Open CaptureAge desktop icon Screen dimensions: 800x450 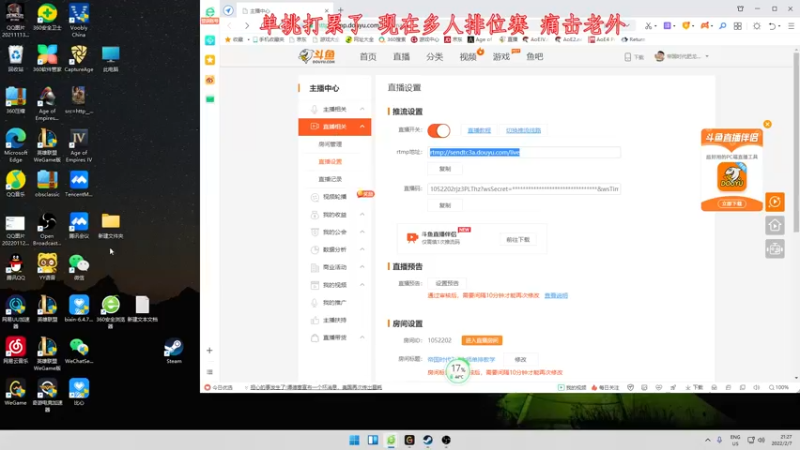pos(79,58)
